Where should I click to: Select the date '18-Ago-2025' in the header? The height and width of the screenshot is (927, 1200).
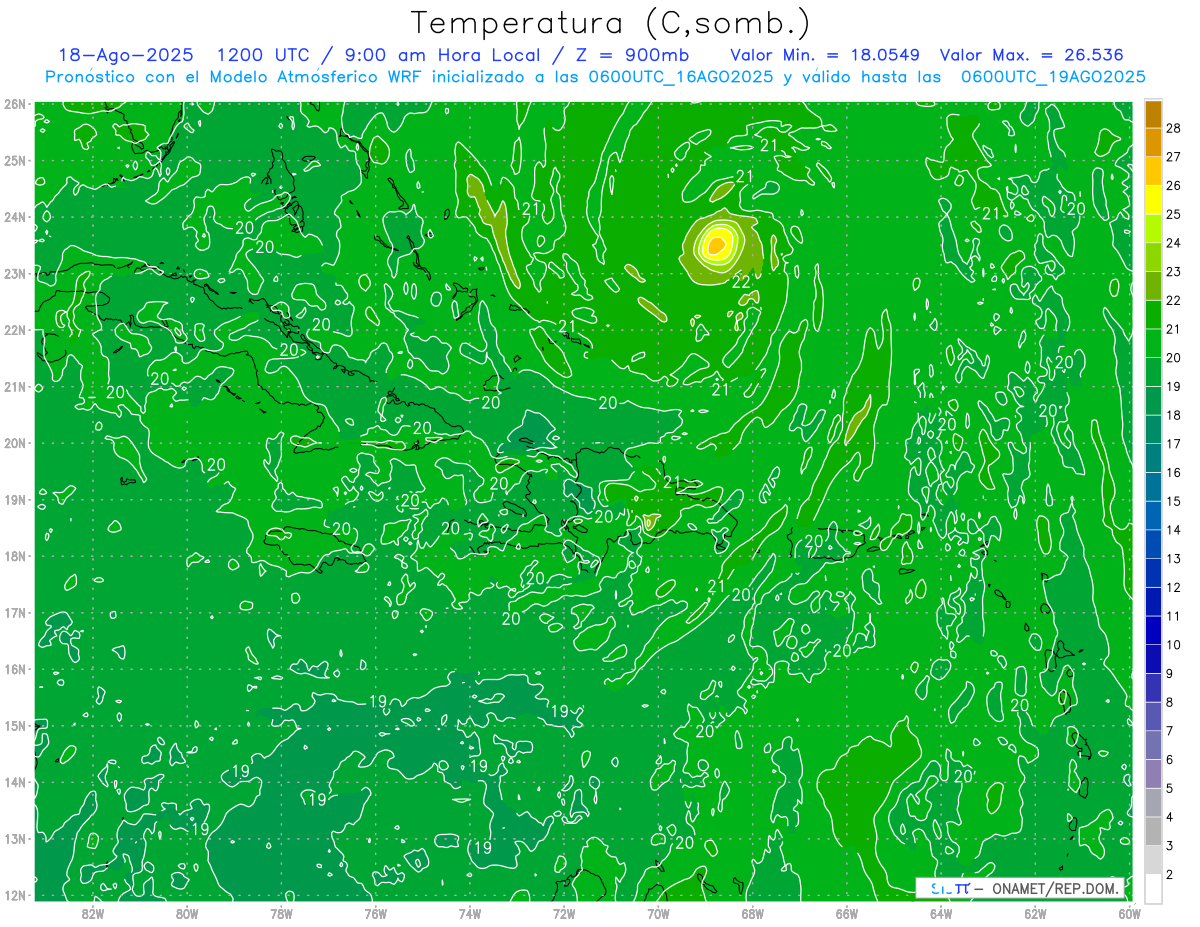(126, 55)
